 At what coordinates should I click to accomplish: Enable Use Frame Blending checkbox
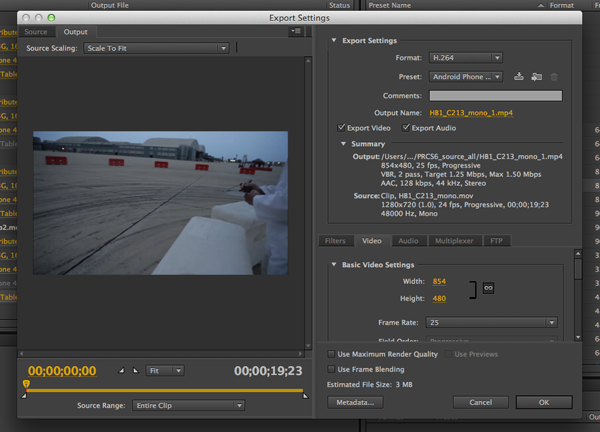333,369
